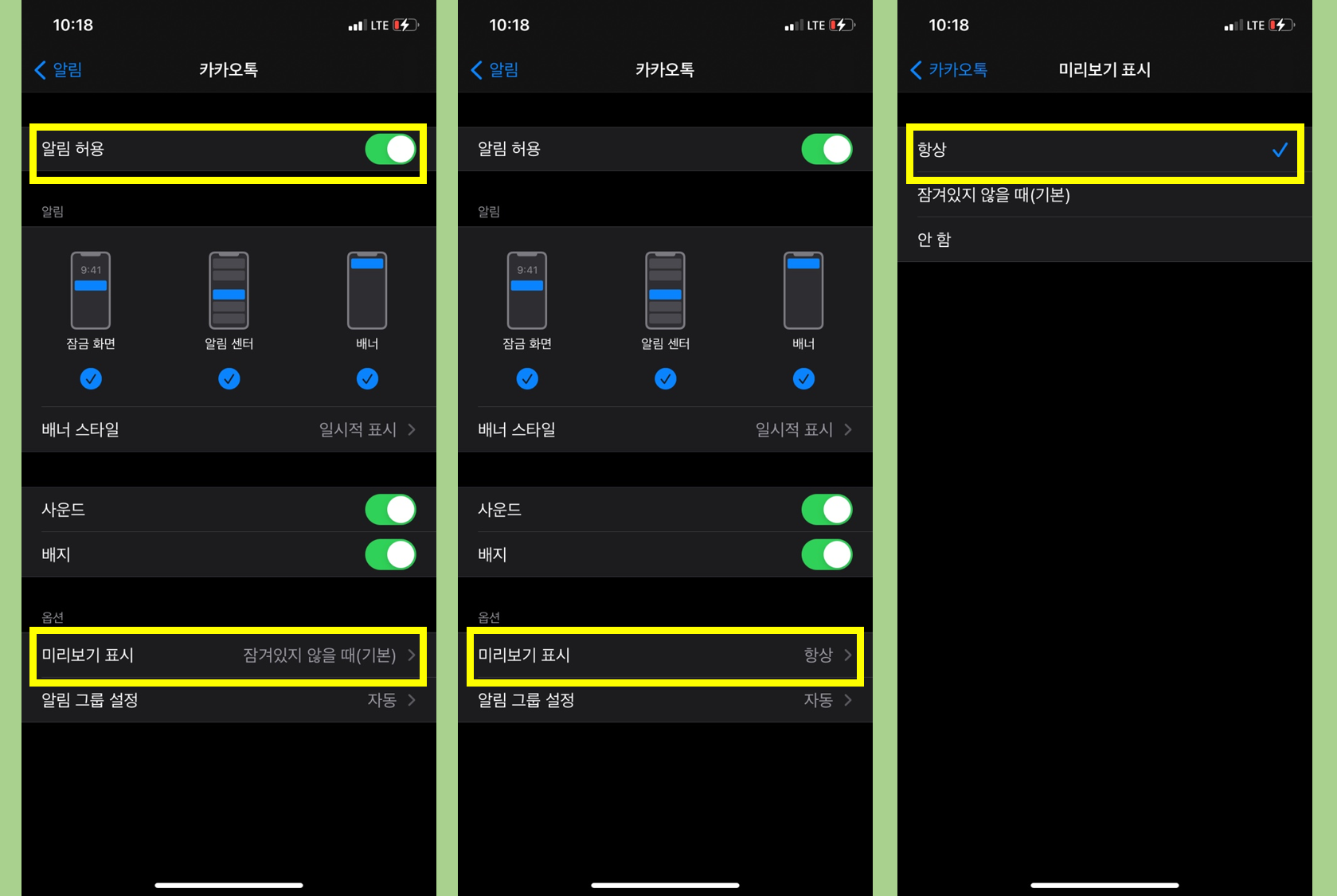Image resolution: width=1337 pixels, height=896 pixels.
Task: Toggle 사운드 switch in left screen
Action: [x=390, y=510]
